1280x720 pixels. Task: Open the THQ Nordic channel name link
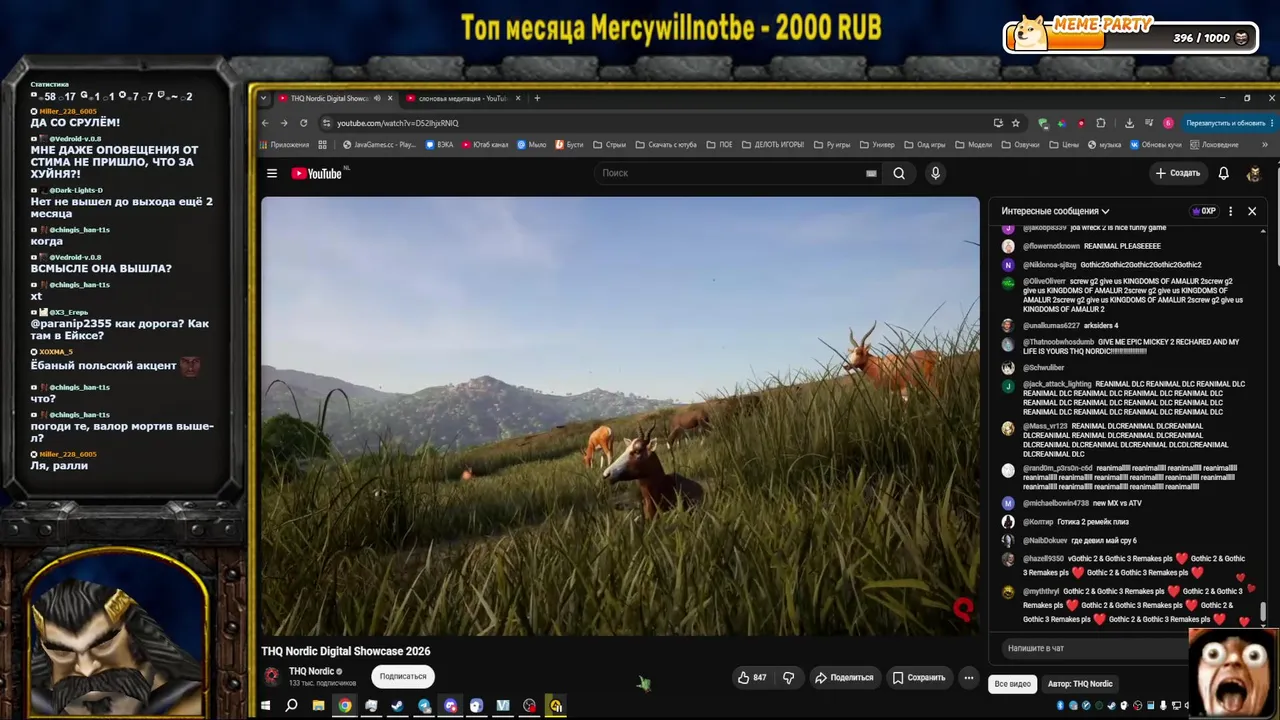[x=311, y=671]
